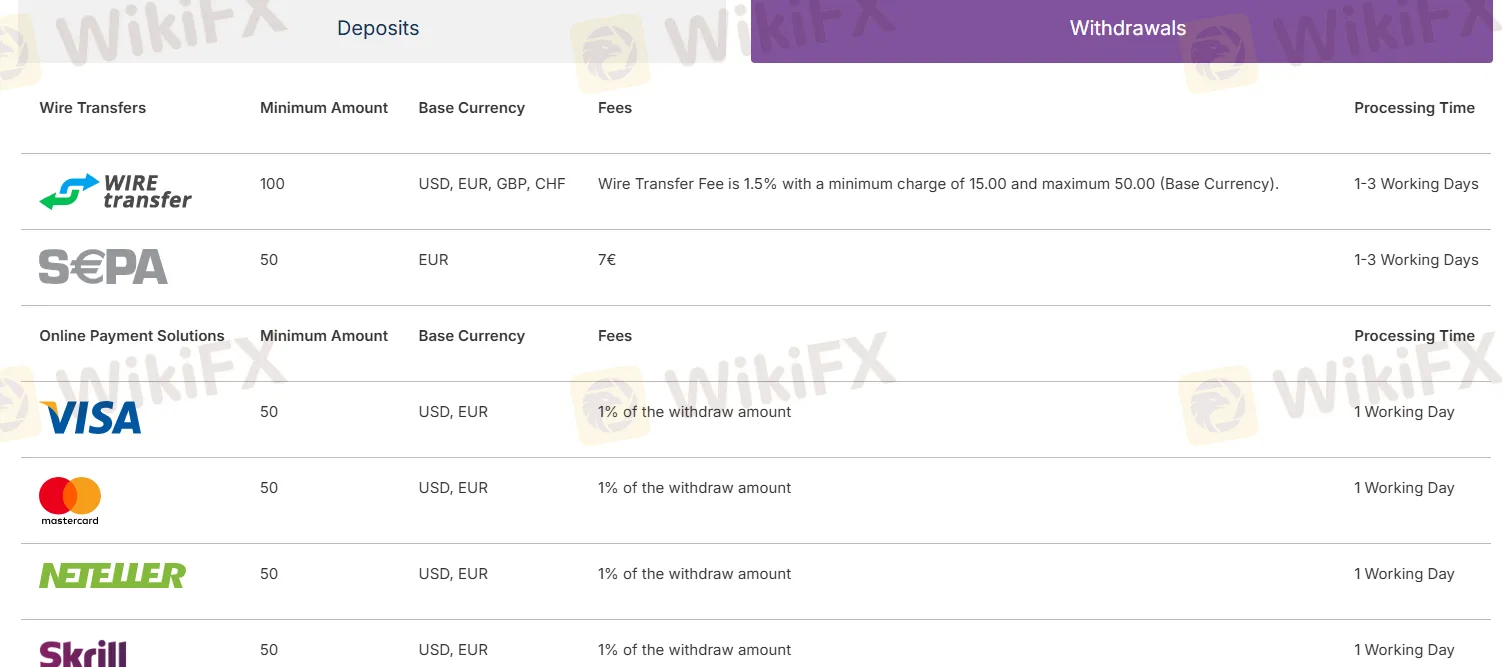Click Mastercard's 1 Working Day cell

click(1404, 488)
